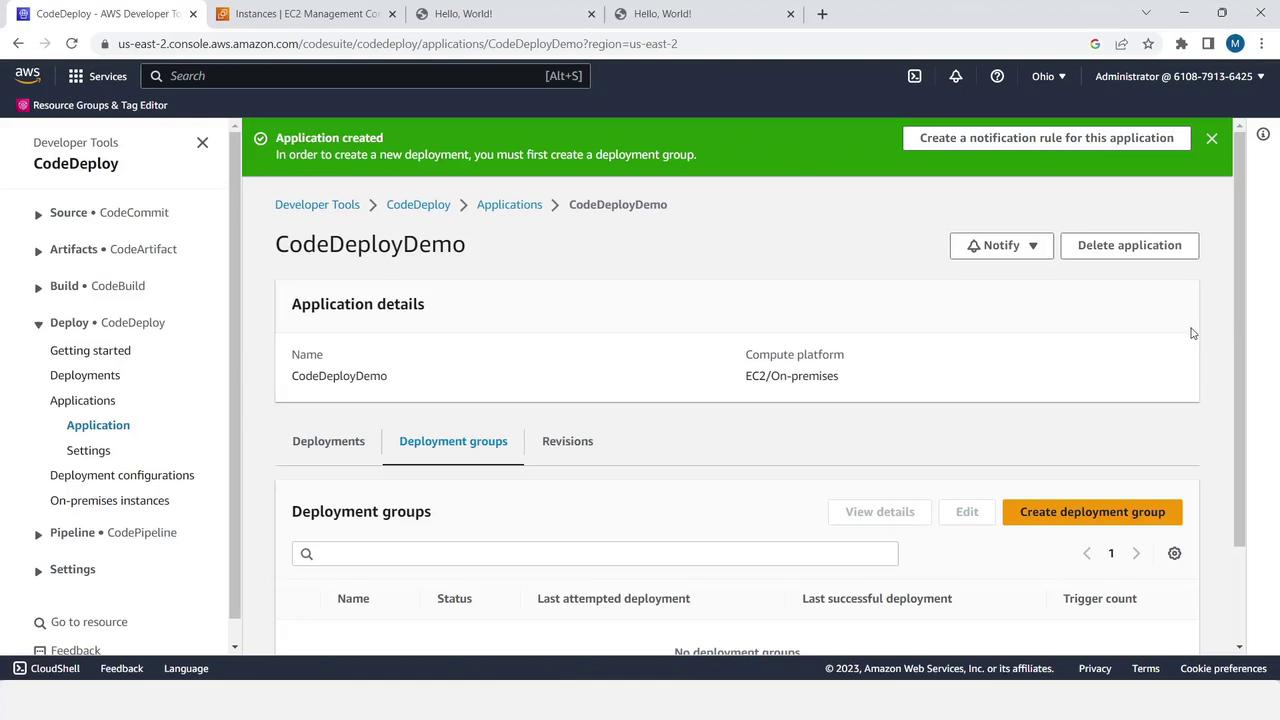1280x720 pixels.
Task: Open On-premises instances in the sidebar
Action: pyautogui.click(x=110, y=500)
